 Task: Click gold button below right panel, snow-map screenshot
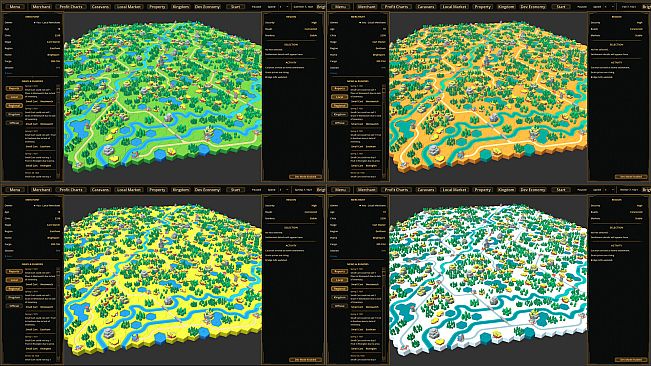(x=631, y=360)
